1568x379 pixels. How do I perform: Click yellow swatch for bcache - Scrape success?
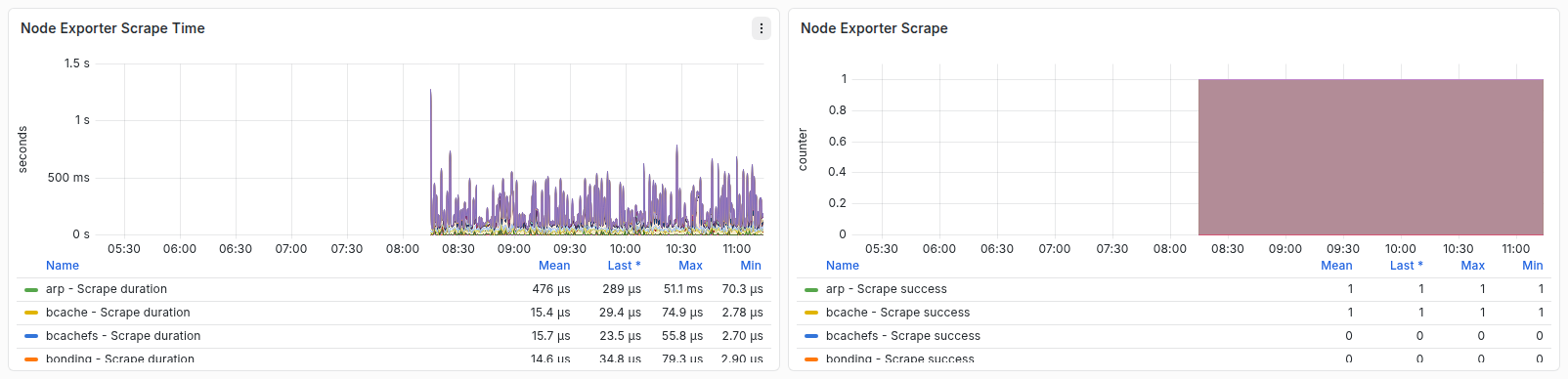tap(811, 313)
